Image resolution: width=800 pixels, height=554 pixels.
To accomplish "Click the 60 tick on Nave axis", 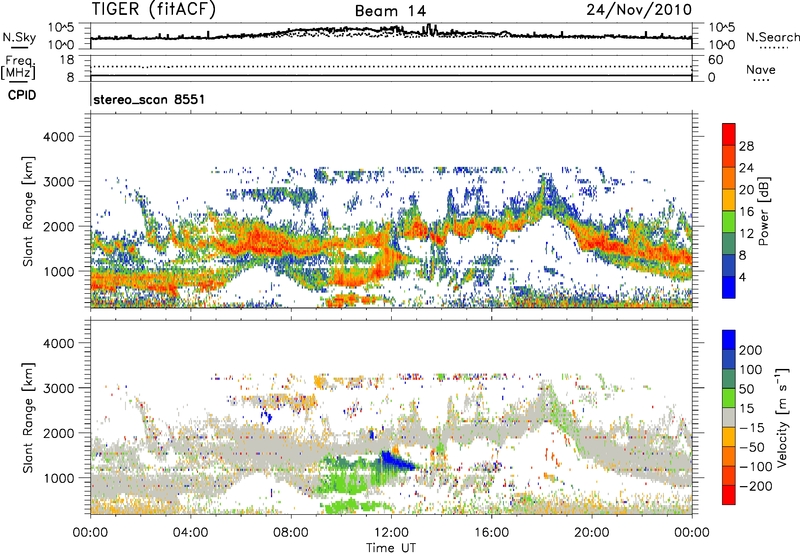I will (715, 60).
